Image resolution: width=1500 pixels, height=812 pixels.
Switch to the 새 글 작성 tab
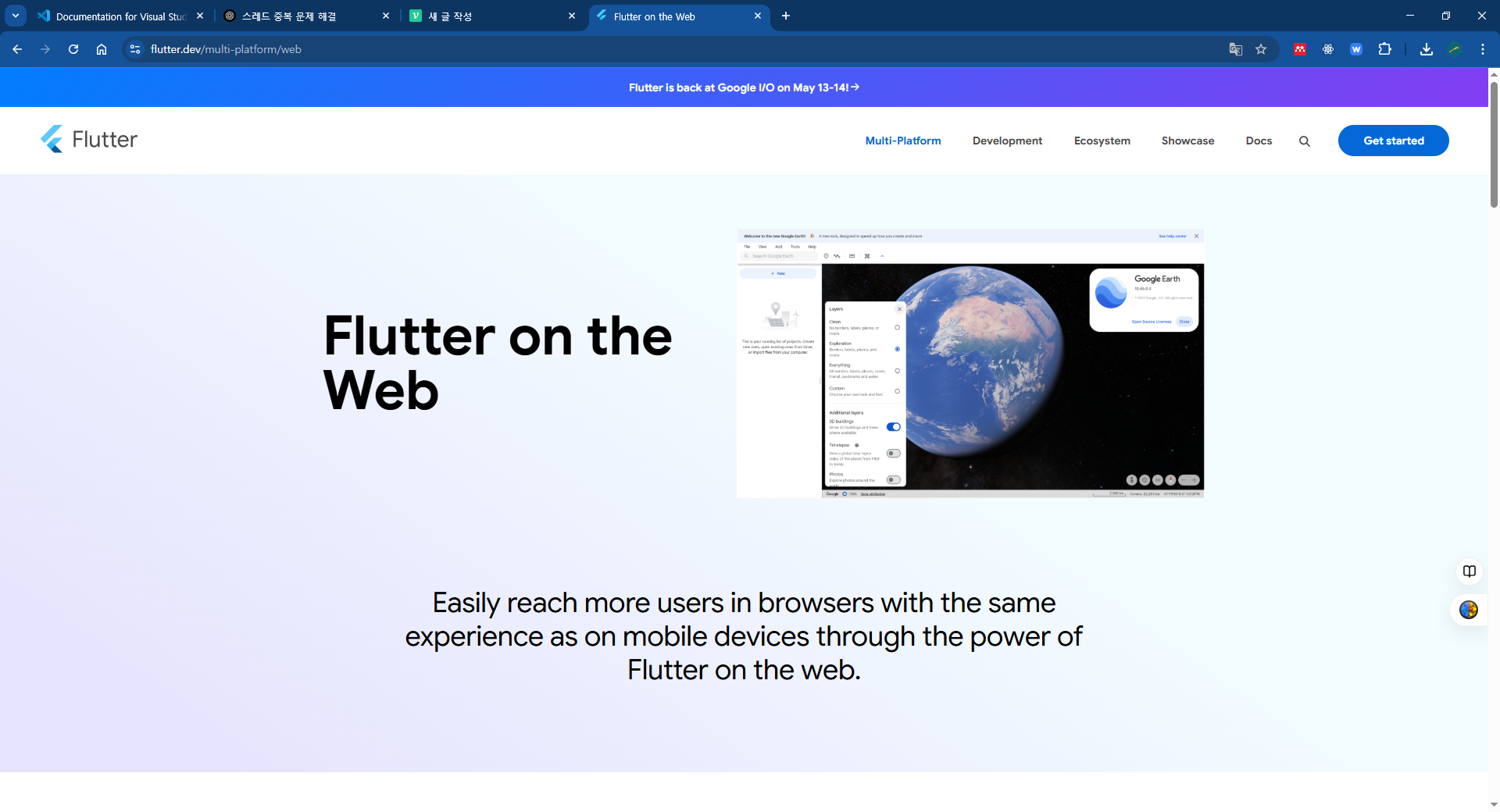pos(492,16)
